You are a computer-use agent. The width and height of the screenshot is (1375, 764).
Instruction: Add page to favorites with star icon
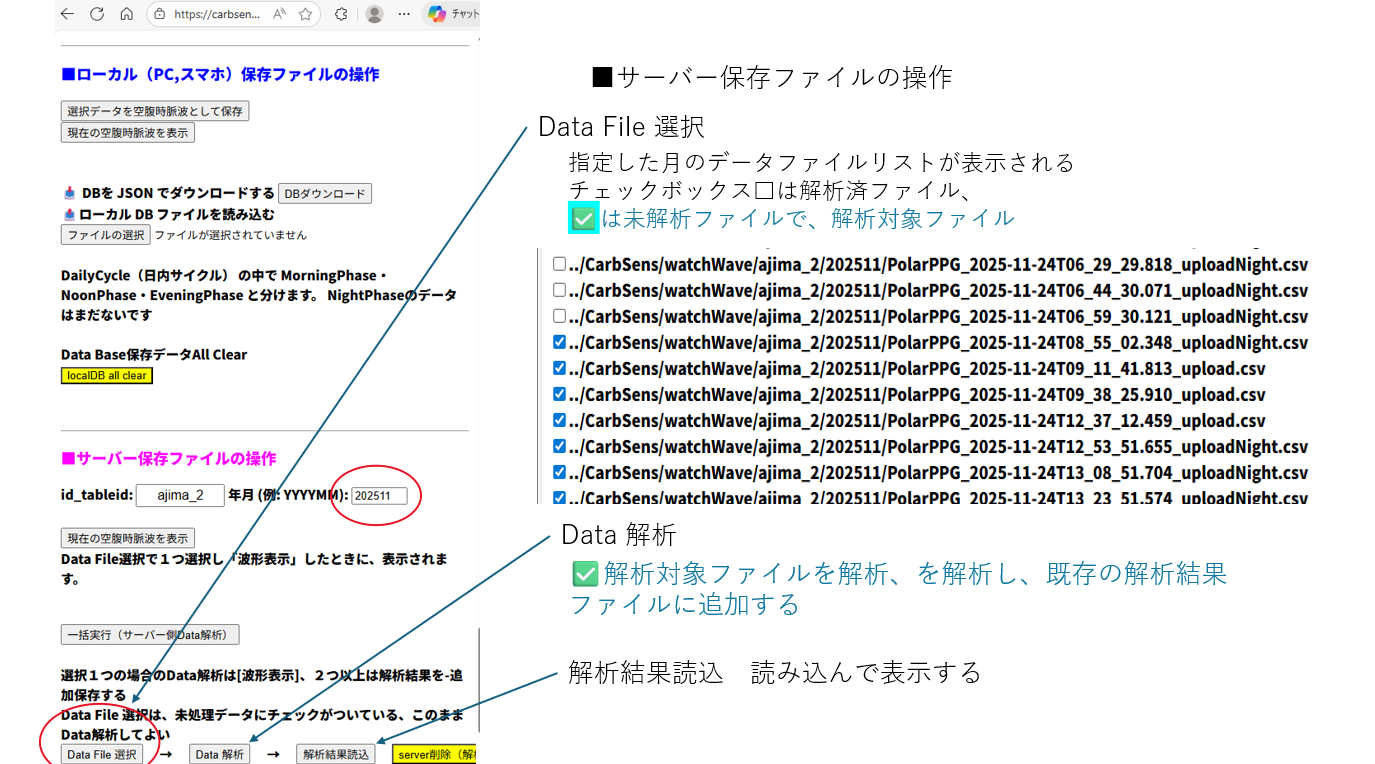coord(306,14)
